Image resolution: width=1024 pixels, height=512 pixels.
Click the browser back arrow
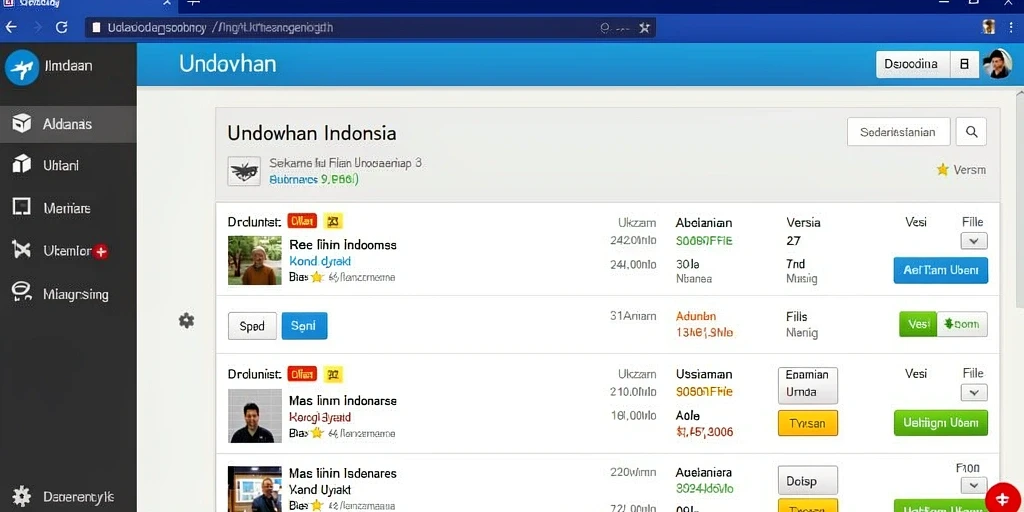(x=11, y=27)
